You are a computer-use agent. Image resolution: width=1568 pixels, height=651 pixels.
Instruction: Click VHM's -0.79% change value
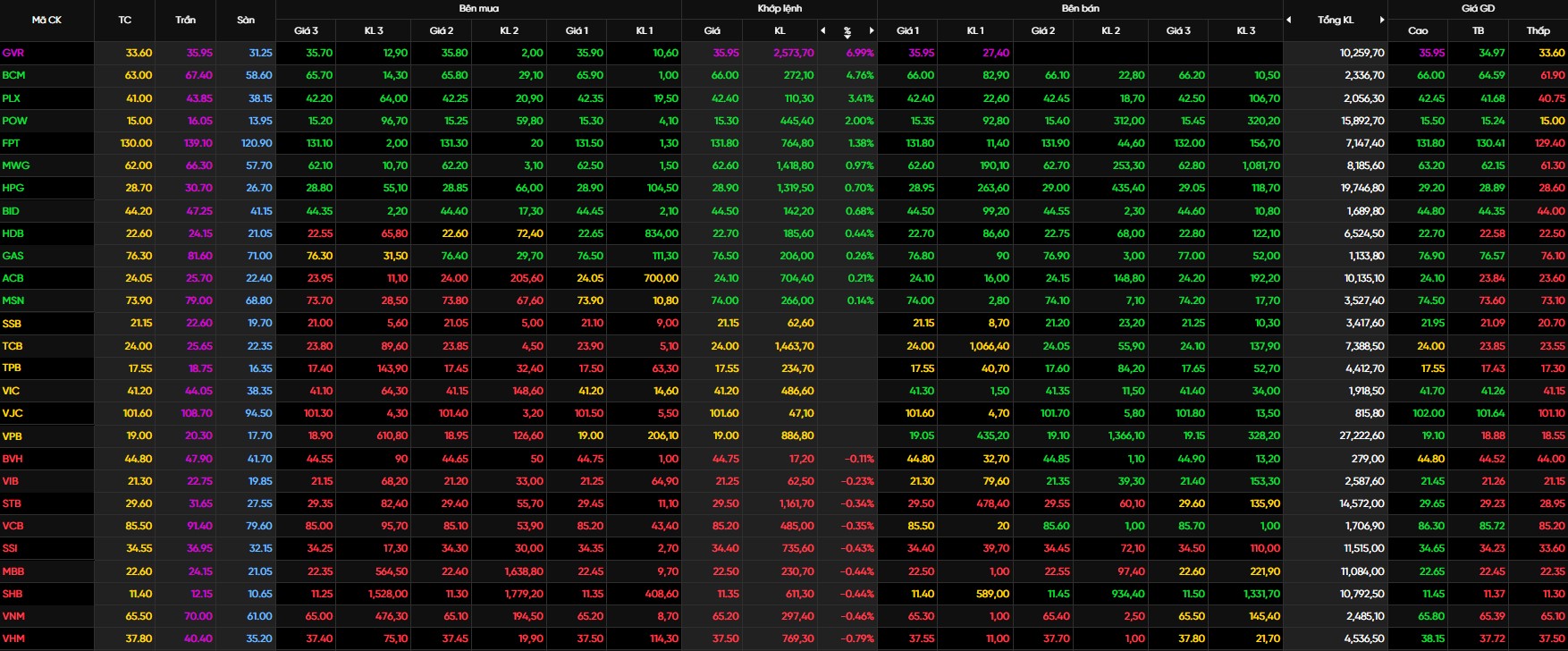pyautogui.click(x=859, y=638)
